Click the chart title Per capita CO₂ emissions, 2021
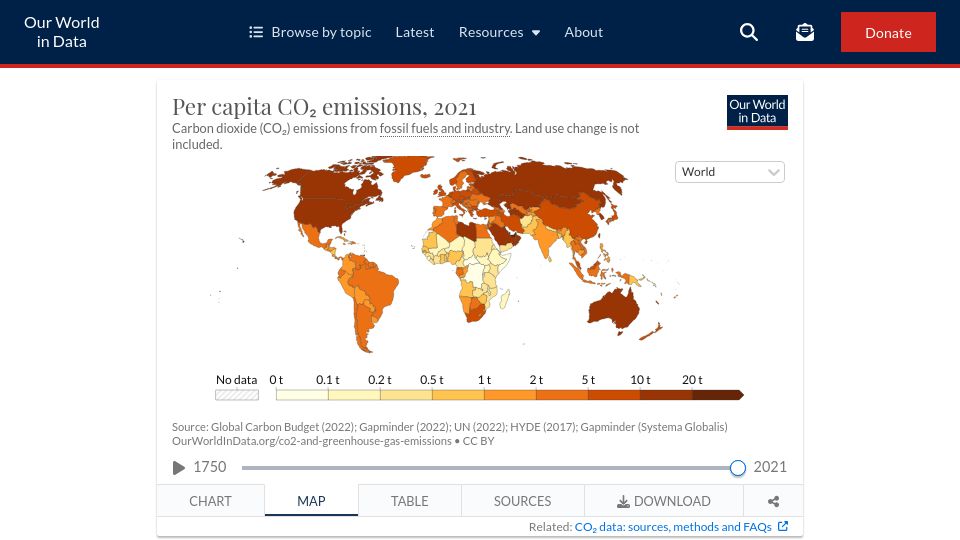The image size is (960, 540). pyautogui.click(x=324, y=107)
